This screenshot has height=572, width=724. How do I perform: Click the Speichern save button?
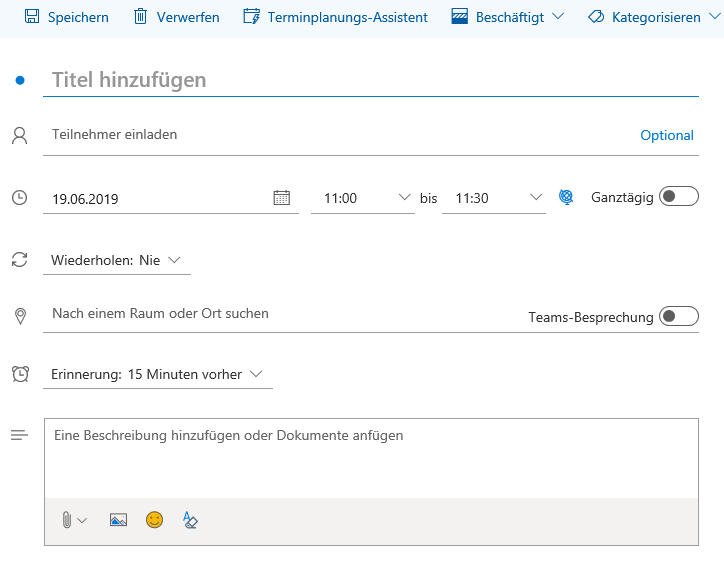(66, 17)
